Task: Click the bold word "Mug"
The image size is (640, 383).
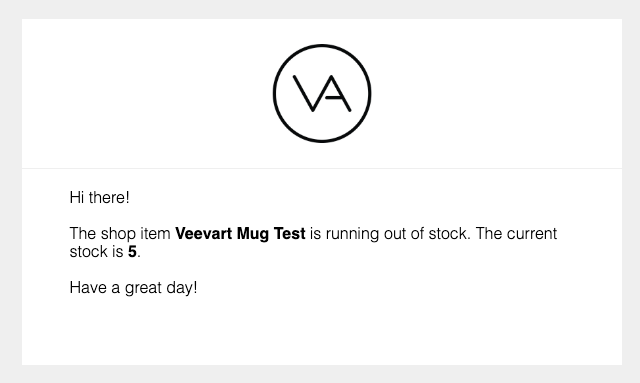Action: 253,234
